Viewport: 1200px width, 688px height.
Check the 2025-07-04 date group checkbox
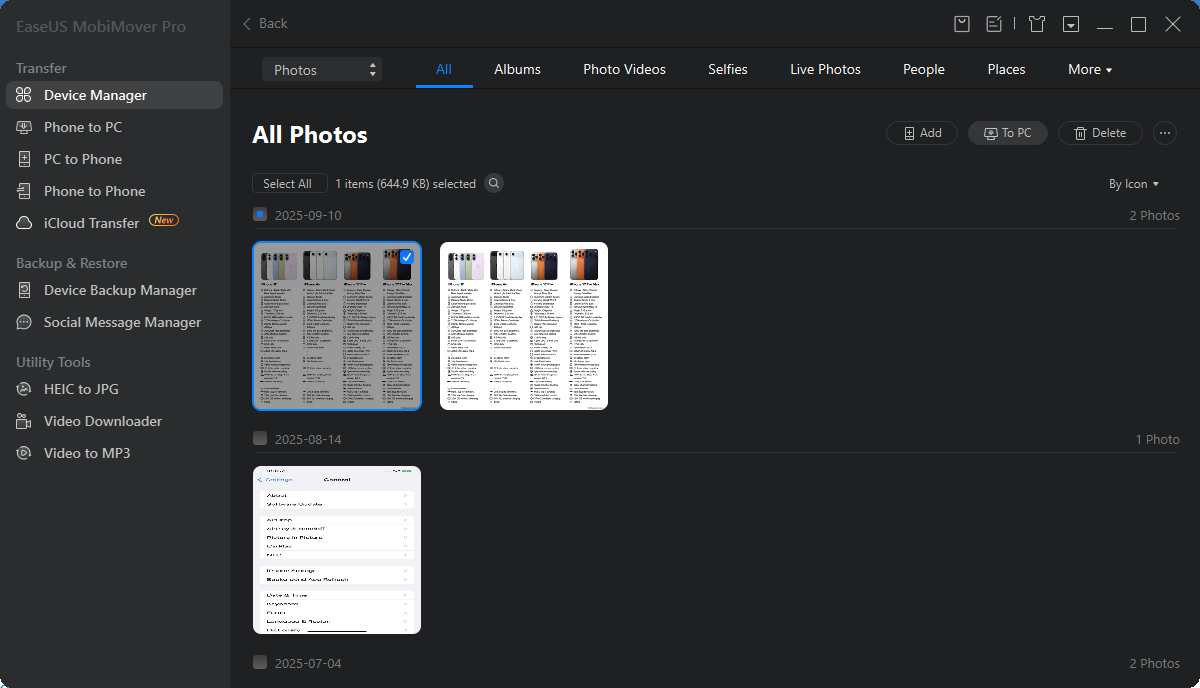[260, 662]
